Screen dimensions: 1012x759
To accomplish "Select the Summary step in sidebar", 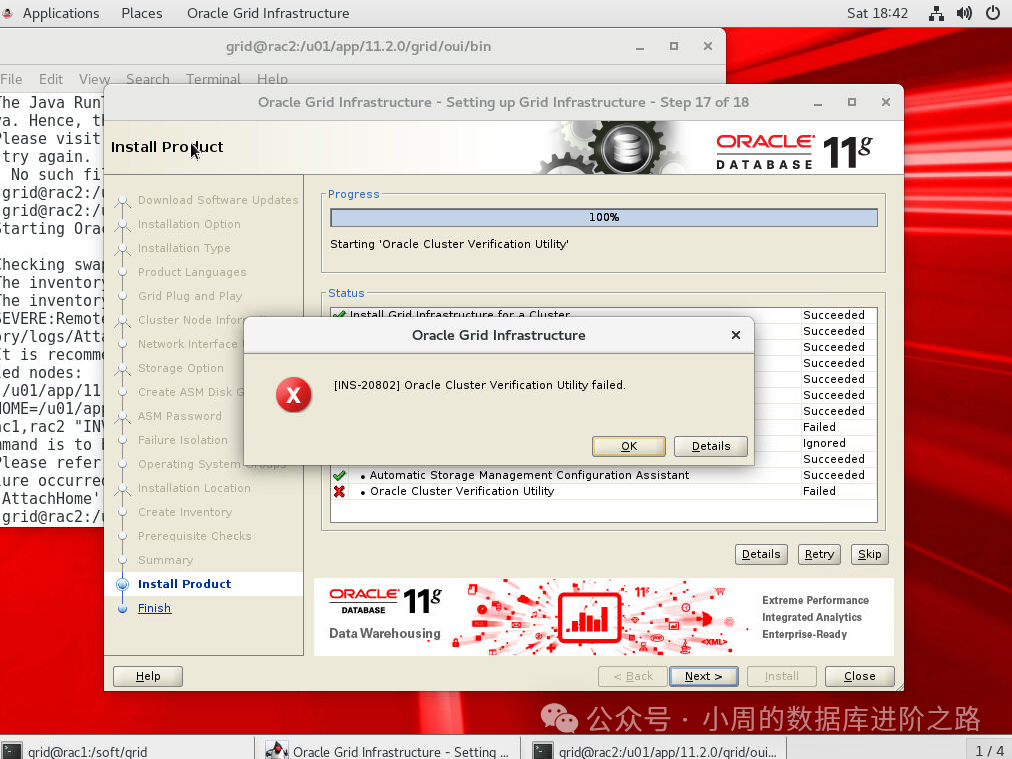I will click(x=165, y=560).
